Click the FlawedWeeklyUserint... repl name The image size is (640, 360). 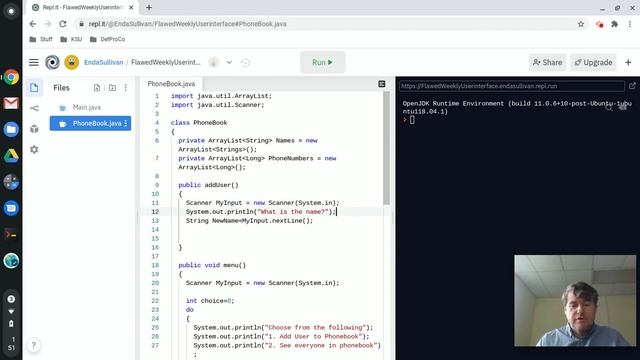click(x=166, y=62)
